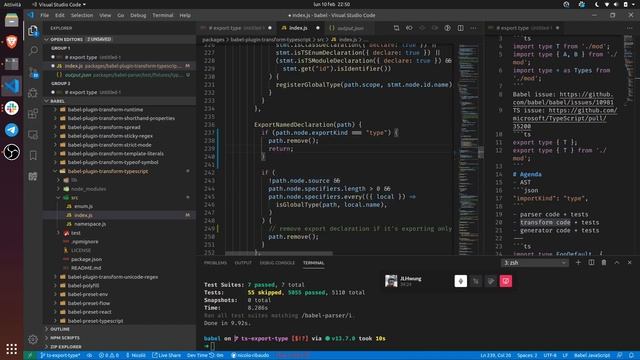Open Slack from the dock
Screen dimensions: 640x360
[11, 108]
